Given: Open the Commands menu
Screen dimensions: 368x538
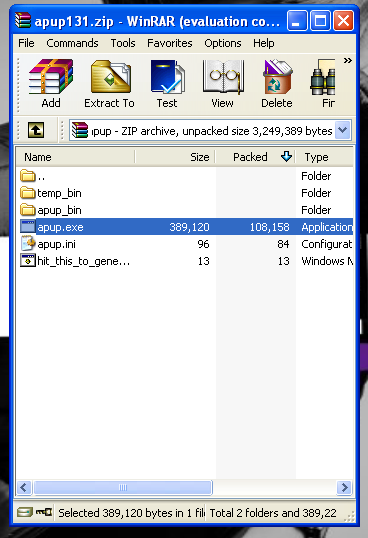Looking at the screenshot, I should point(72,43).
